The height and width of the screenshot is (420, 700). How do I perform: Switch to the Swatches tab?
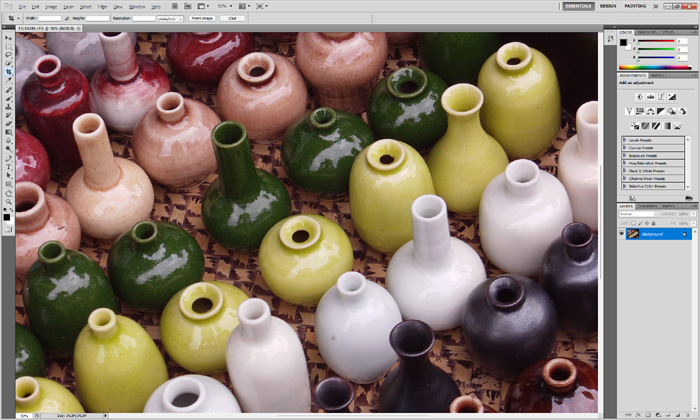pyautogui.click(x=646, y=33)
